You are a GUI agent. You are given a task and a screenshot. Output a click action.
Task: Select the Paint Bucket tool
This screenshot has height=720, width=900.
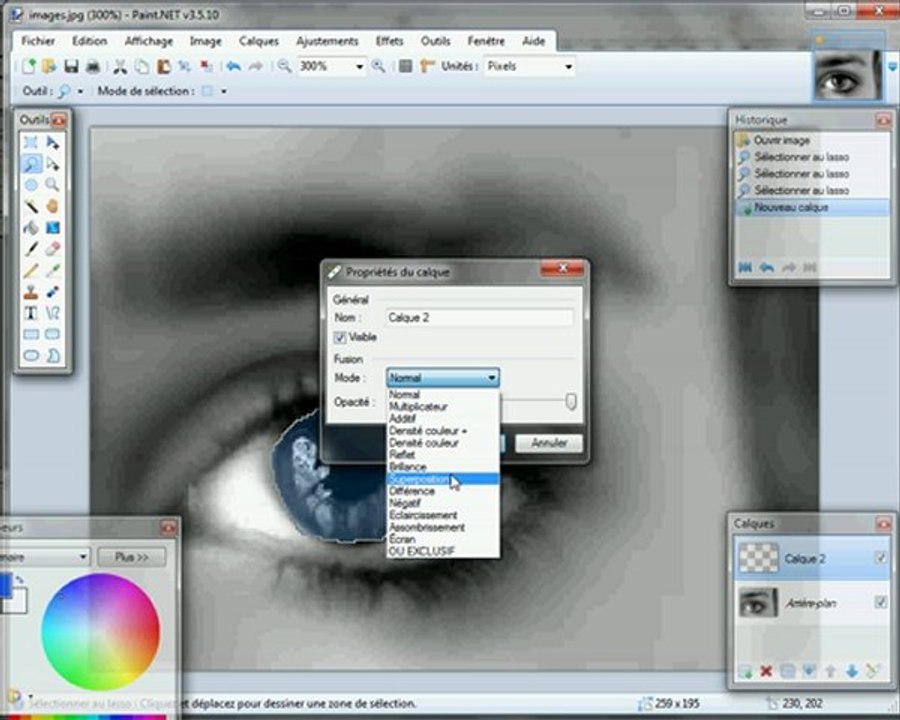tap(31, 228)
